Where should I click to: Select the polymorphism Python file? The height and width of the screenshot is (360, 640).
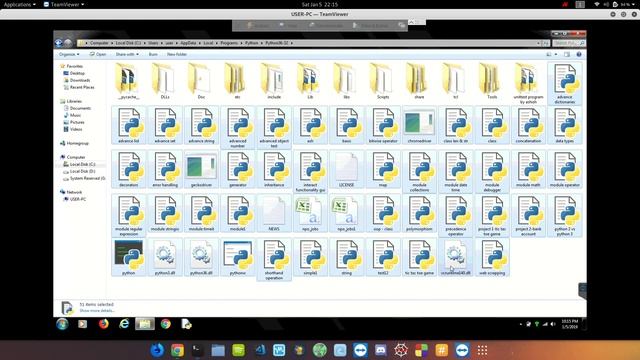tap(419, 213)
